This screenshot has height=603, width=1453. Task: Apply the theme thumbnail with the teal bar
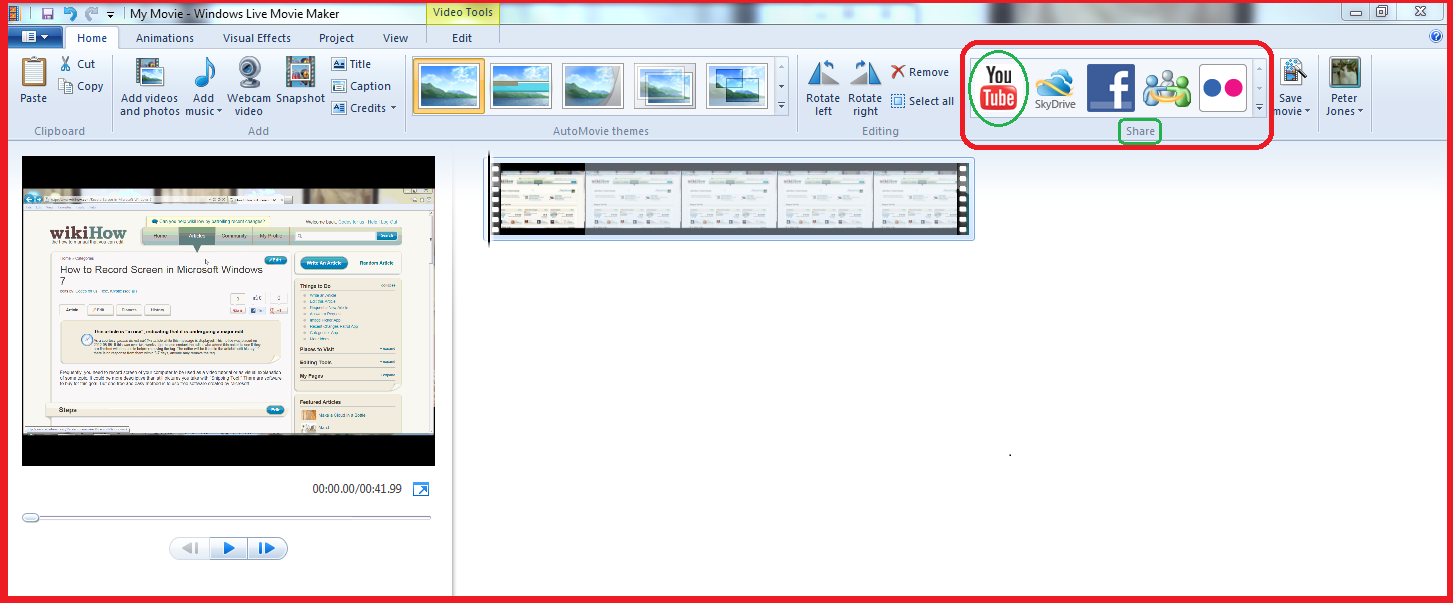click(521, 86)
